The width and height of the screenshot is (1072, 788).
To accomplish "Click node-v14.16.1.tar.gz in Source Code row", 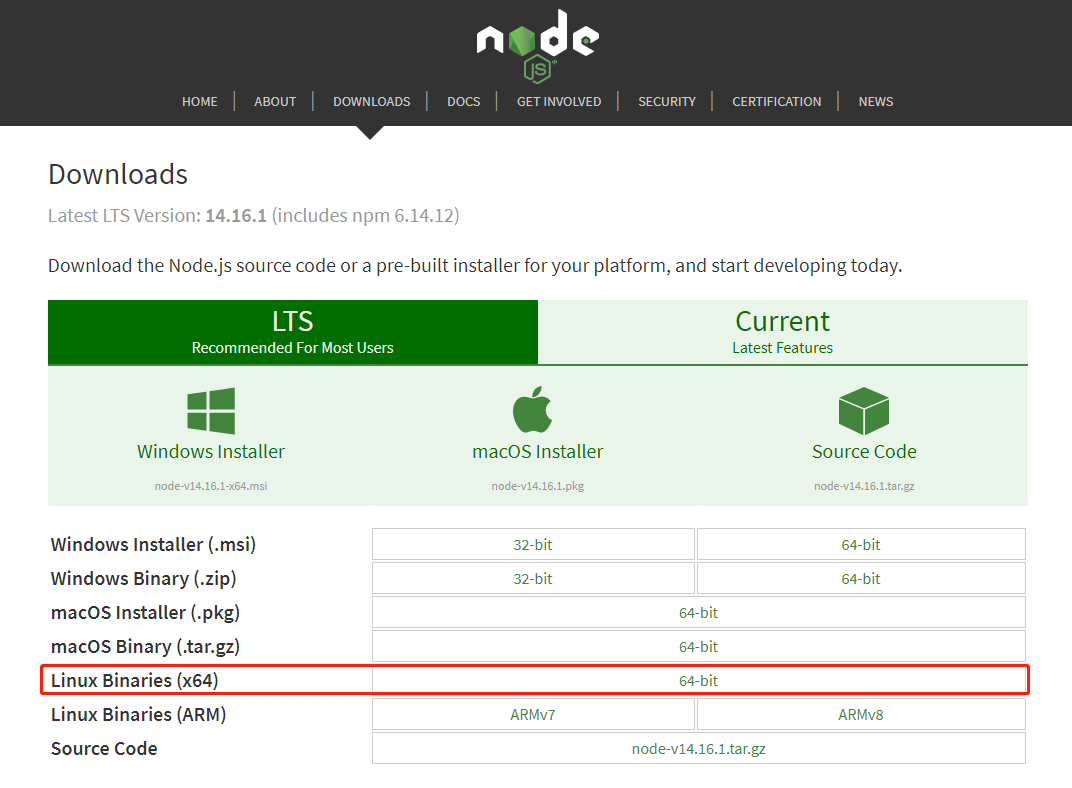I will pyautogui.click(x=699, y=749).
